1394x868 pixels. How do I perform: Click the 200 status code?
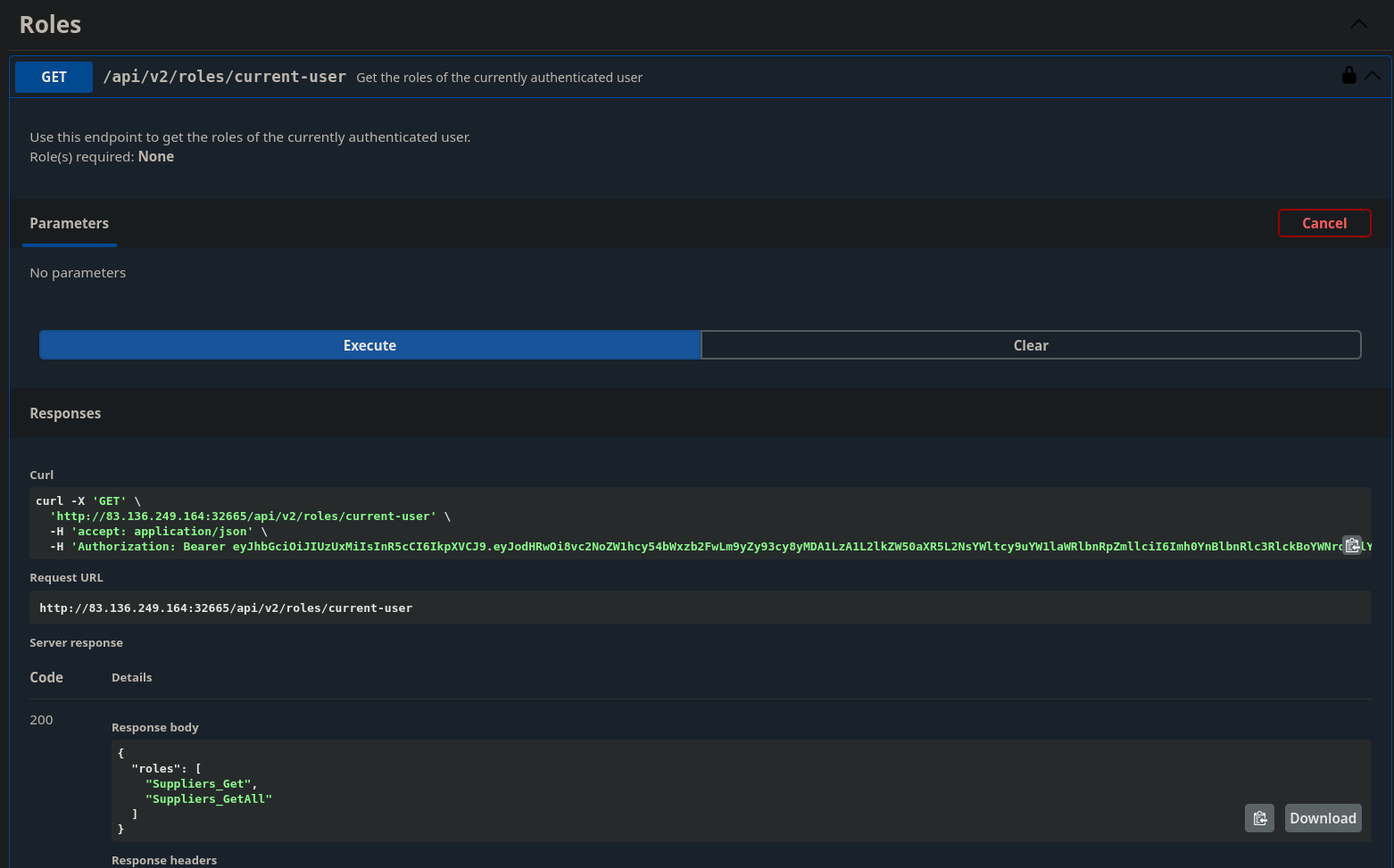point(41,720)
